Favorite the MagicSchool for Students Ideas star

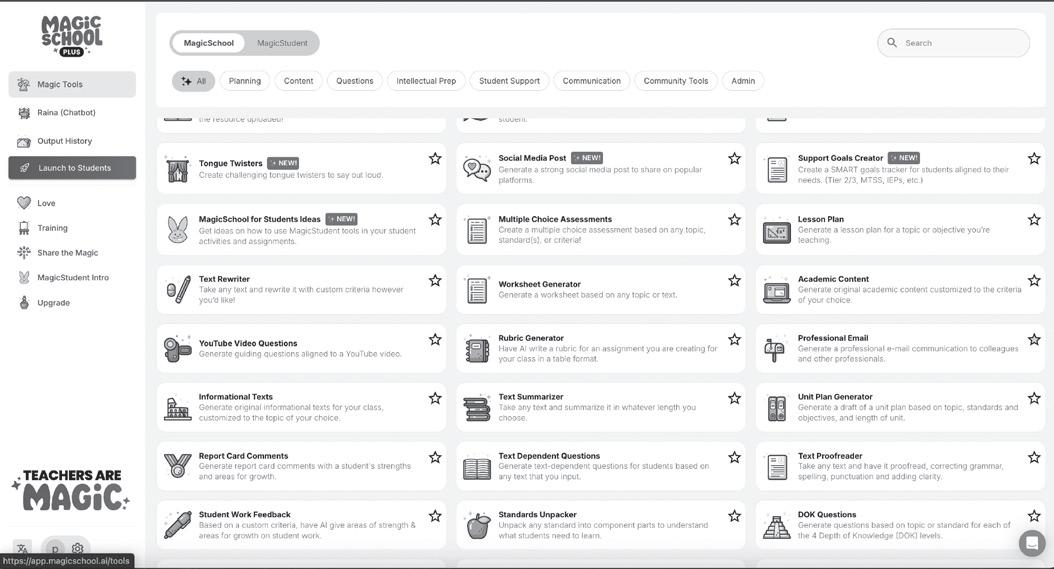(x=435, y=219)
